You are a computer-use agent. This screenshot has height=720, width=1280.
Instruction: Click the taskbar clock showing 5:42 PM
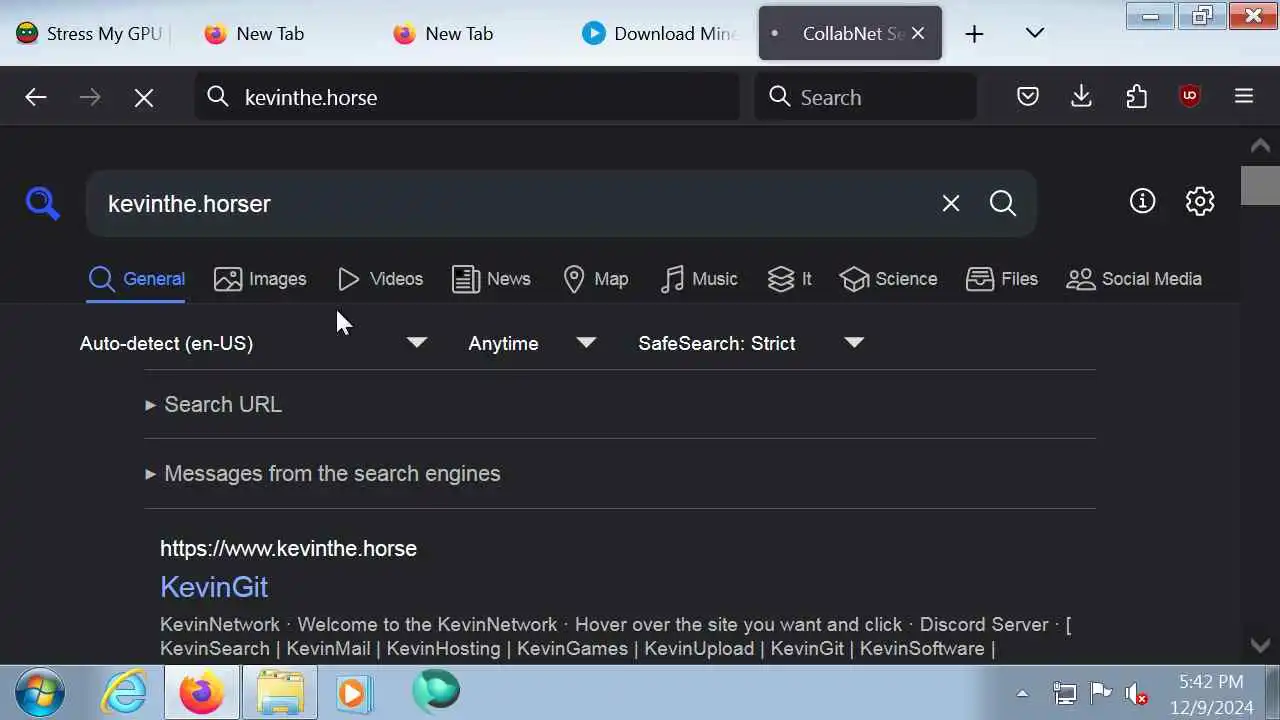pyautogui.click(x=1213, y=694)
